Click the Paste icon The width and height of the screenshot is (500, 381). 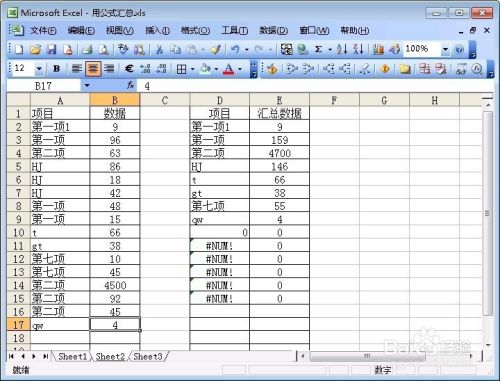[x=192, y=50]
